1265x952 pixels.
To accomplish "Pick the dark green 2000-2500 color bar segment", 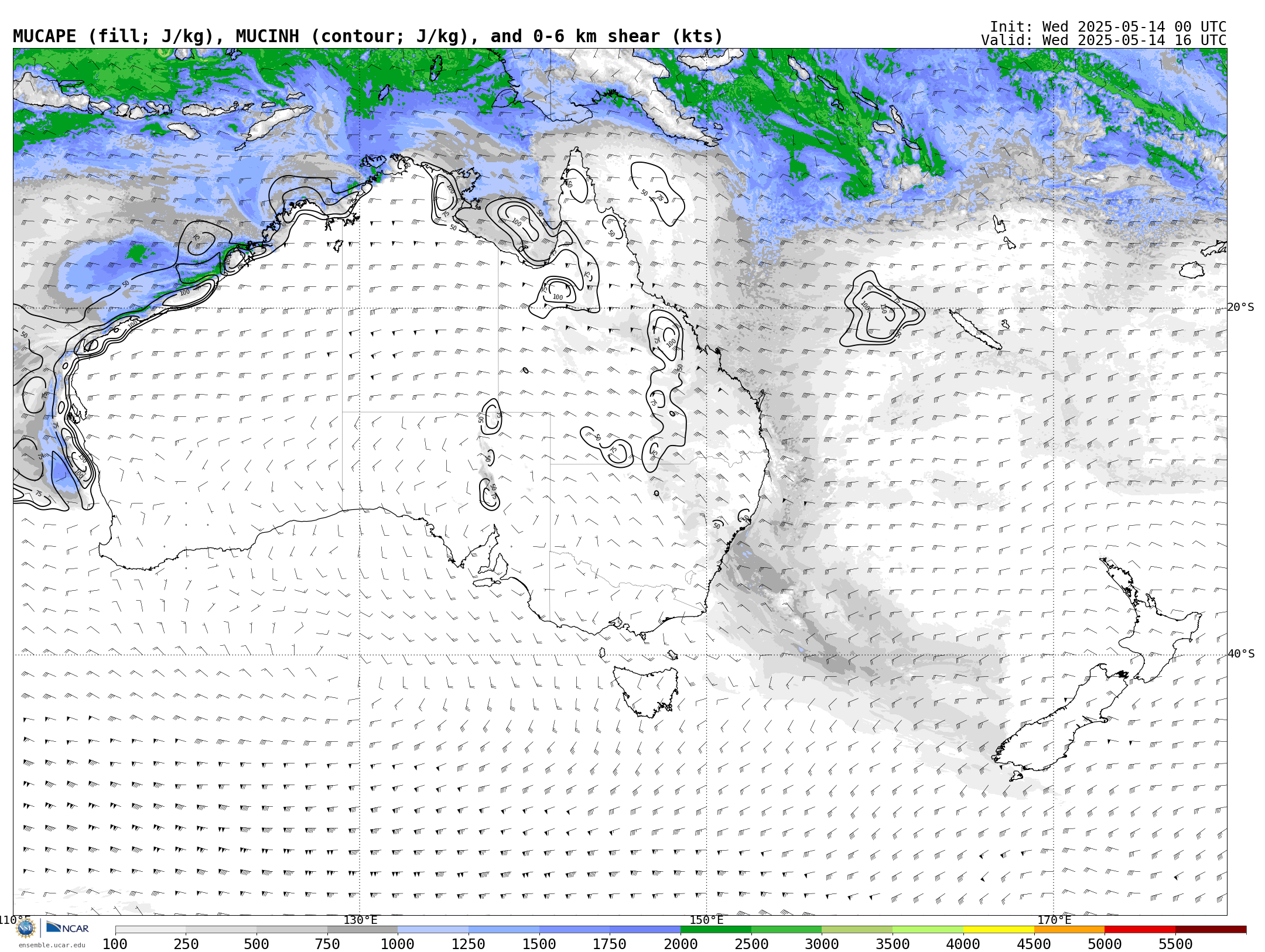I will [716, 930].
